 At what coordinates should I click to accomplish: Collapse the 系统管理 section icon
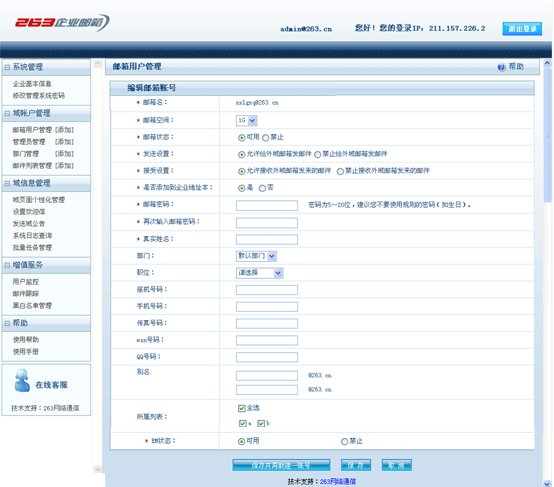tap(7, 67)
